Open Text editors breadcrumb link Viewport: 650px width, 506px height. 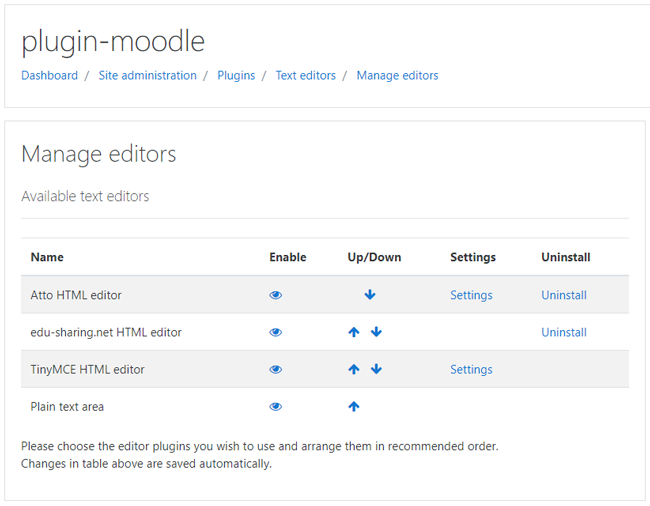pos(305,75)
